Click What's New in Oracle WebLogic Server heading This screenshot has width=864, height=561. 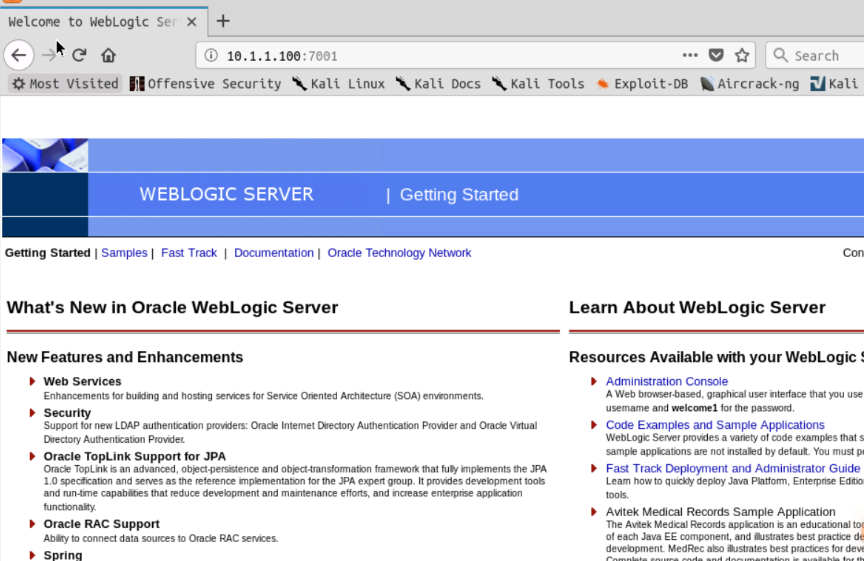click(172, 308)
